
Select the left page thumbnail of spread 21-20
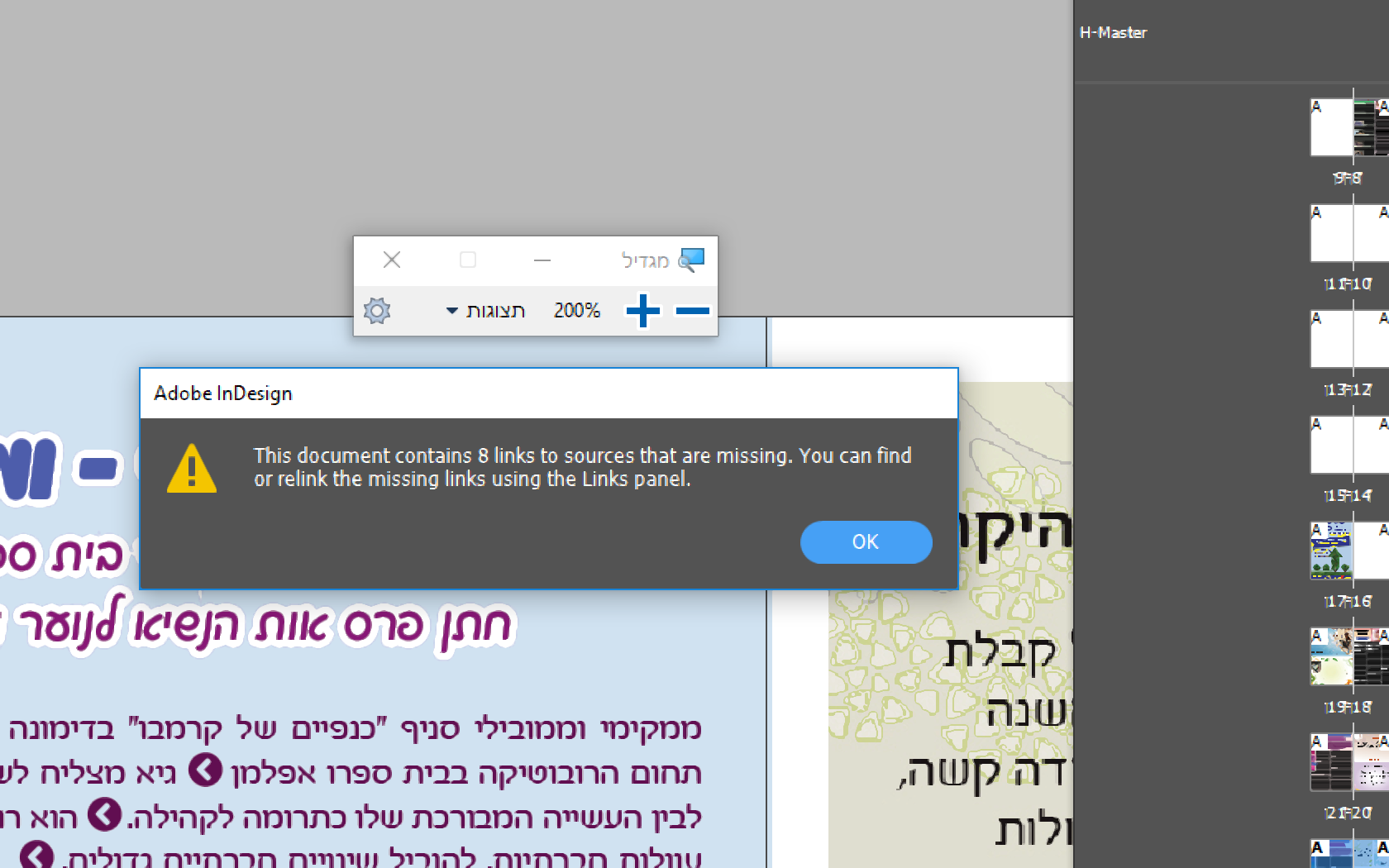pyautogui.click(x=1331, y=762)
